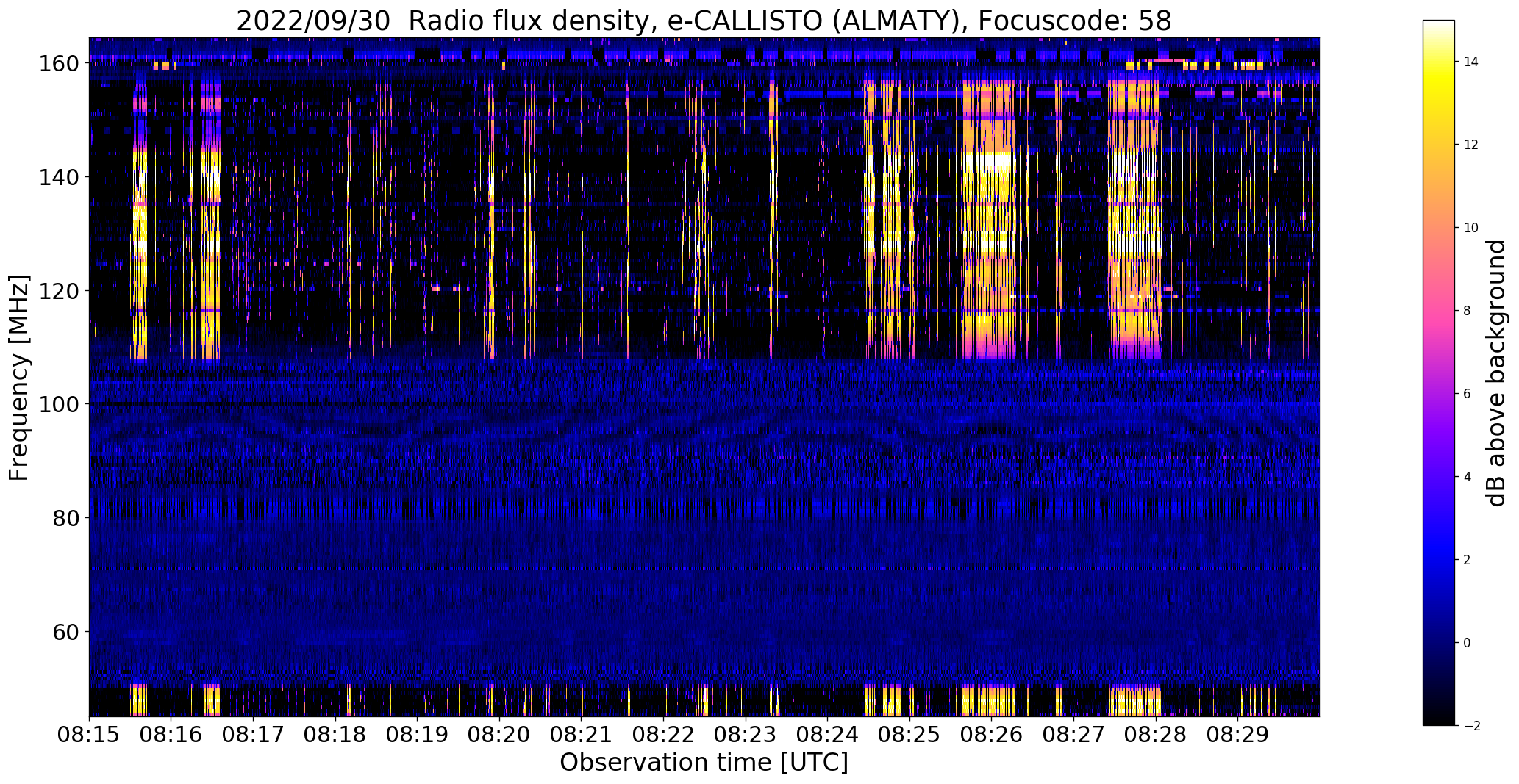1519x784 pixels.
Task: Click the 'dB above background' colorbar label
Action: coord(1496,373)
